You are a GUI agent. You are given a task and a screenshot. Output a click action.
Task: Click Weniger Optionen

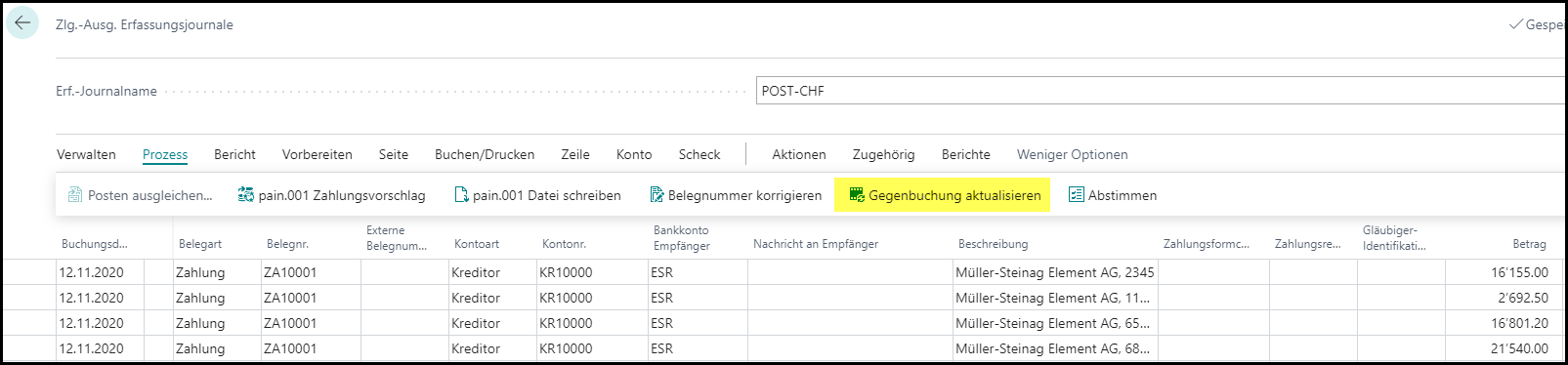(x=1073, y=154)
